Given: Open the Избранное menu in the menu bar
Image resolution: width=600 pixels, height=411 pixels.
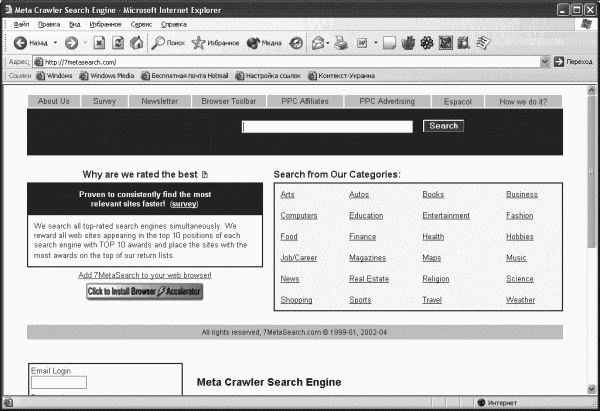Looking at the screenshot, I should point(105,24).
